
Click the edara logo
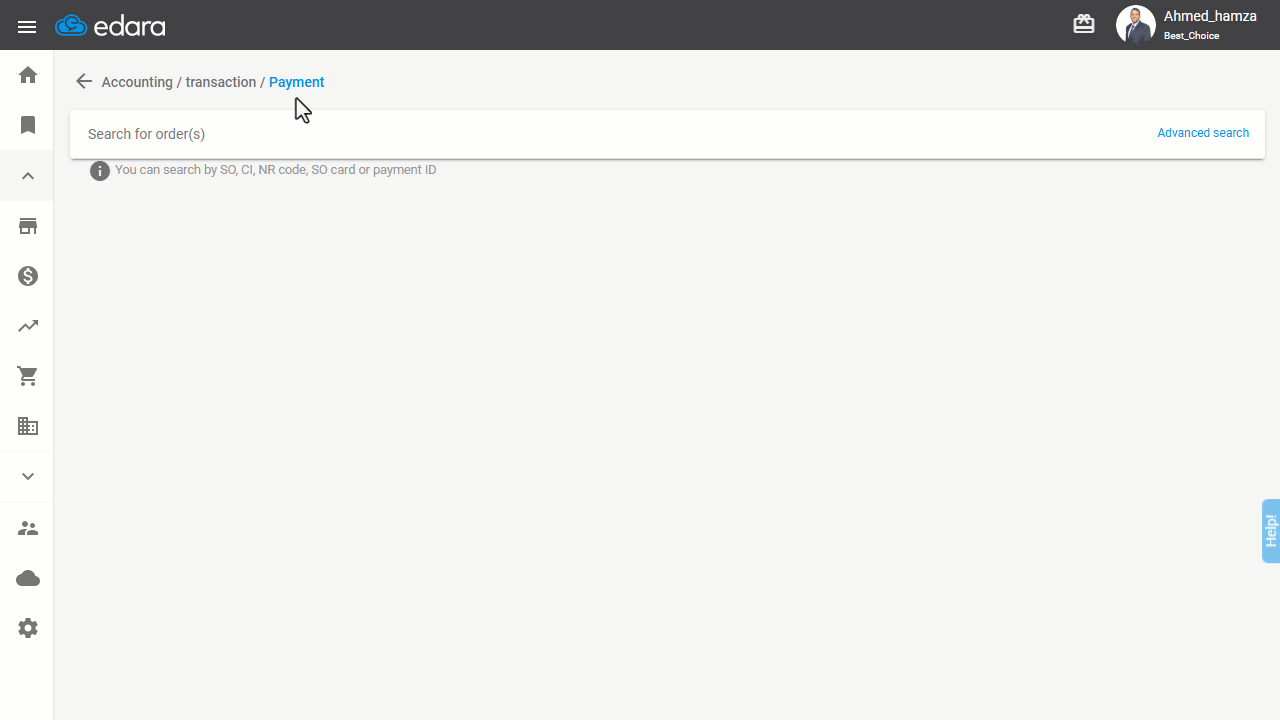point(110,26)
